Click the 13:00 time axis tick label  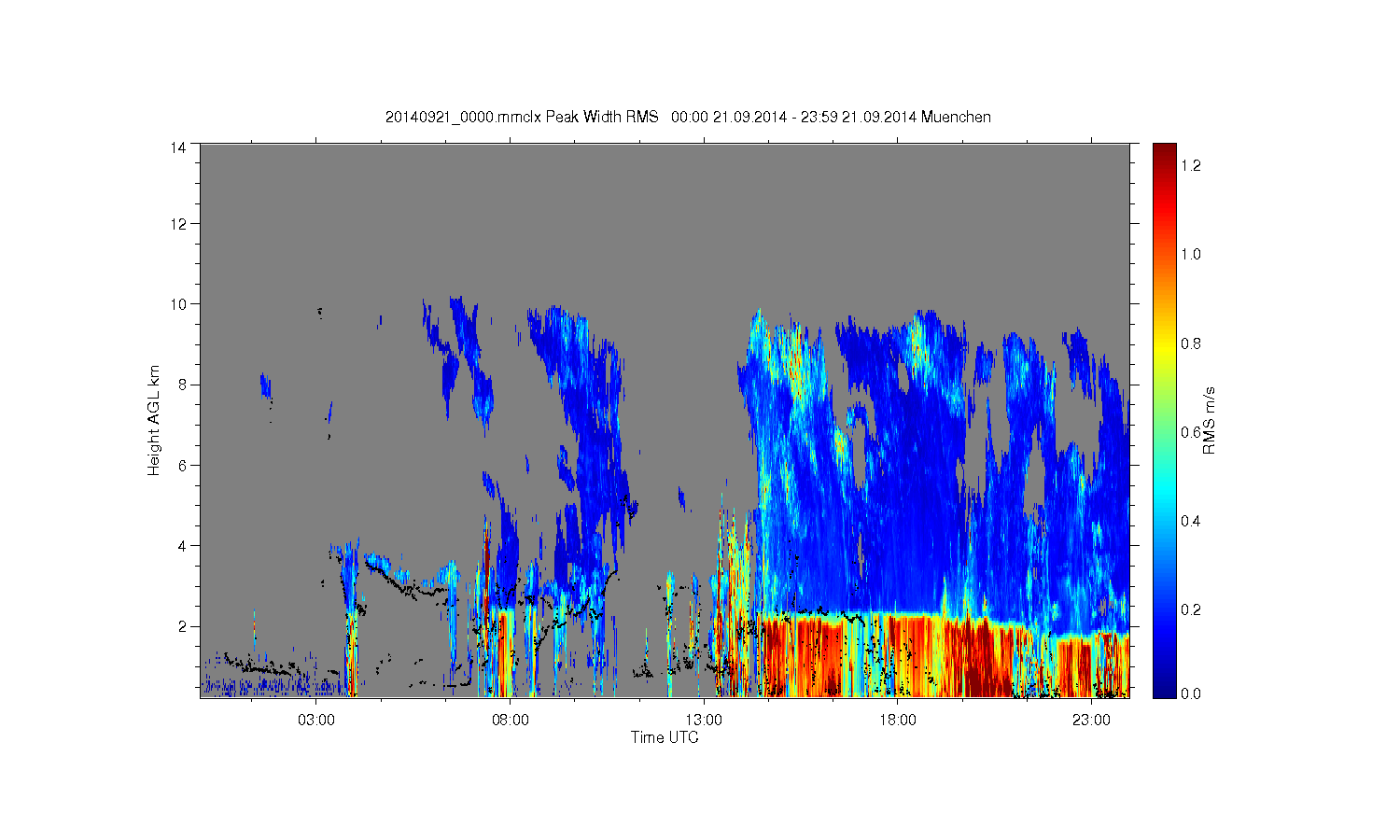[x=704, y=721]
